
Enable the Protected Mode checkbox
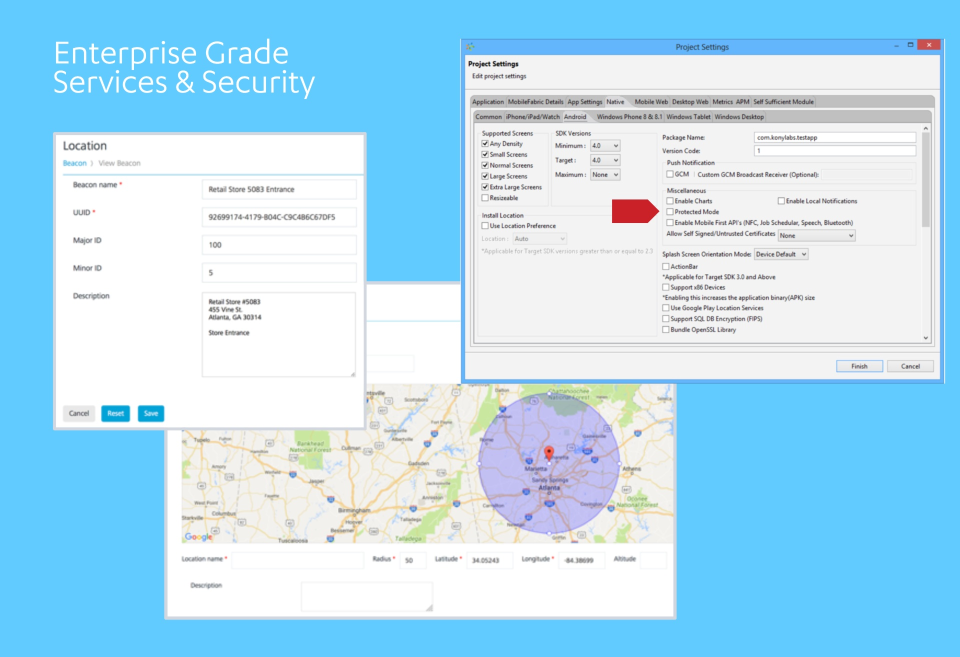pos(671,212)
